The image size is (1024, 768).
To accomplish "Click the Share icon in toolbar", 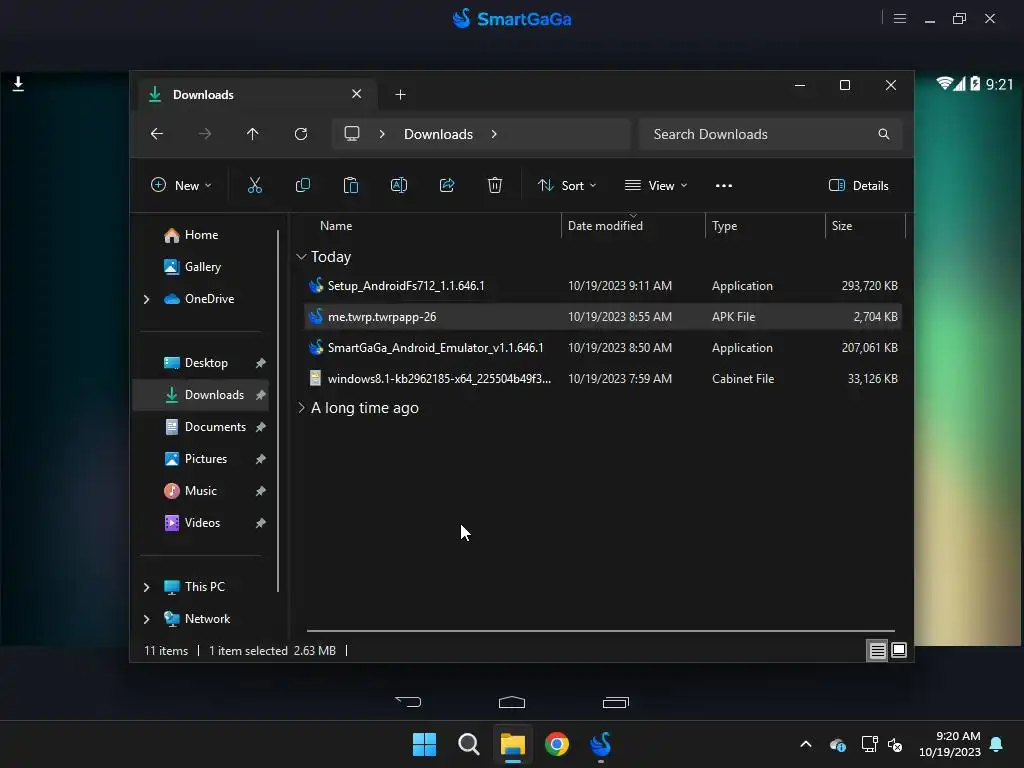I will 447,185.
